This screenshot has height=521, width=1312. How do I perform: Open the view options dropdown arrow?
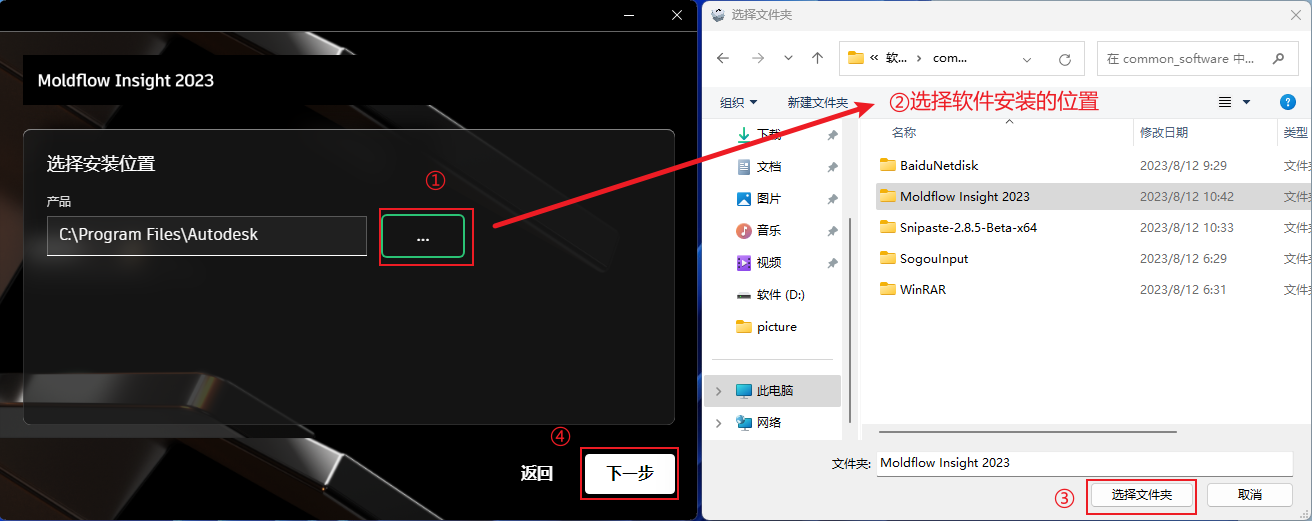tap(1246, 102)
